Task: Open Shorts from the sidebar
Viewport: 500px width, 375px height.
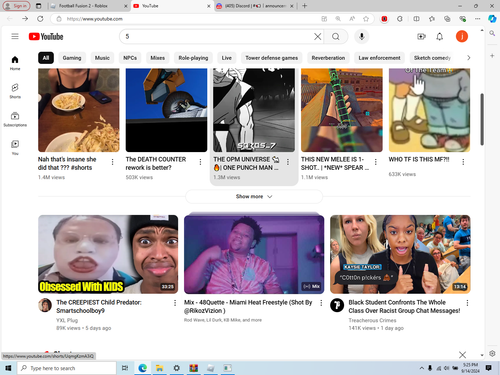Action: 15,91
